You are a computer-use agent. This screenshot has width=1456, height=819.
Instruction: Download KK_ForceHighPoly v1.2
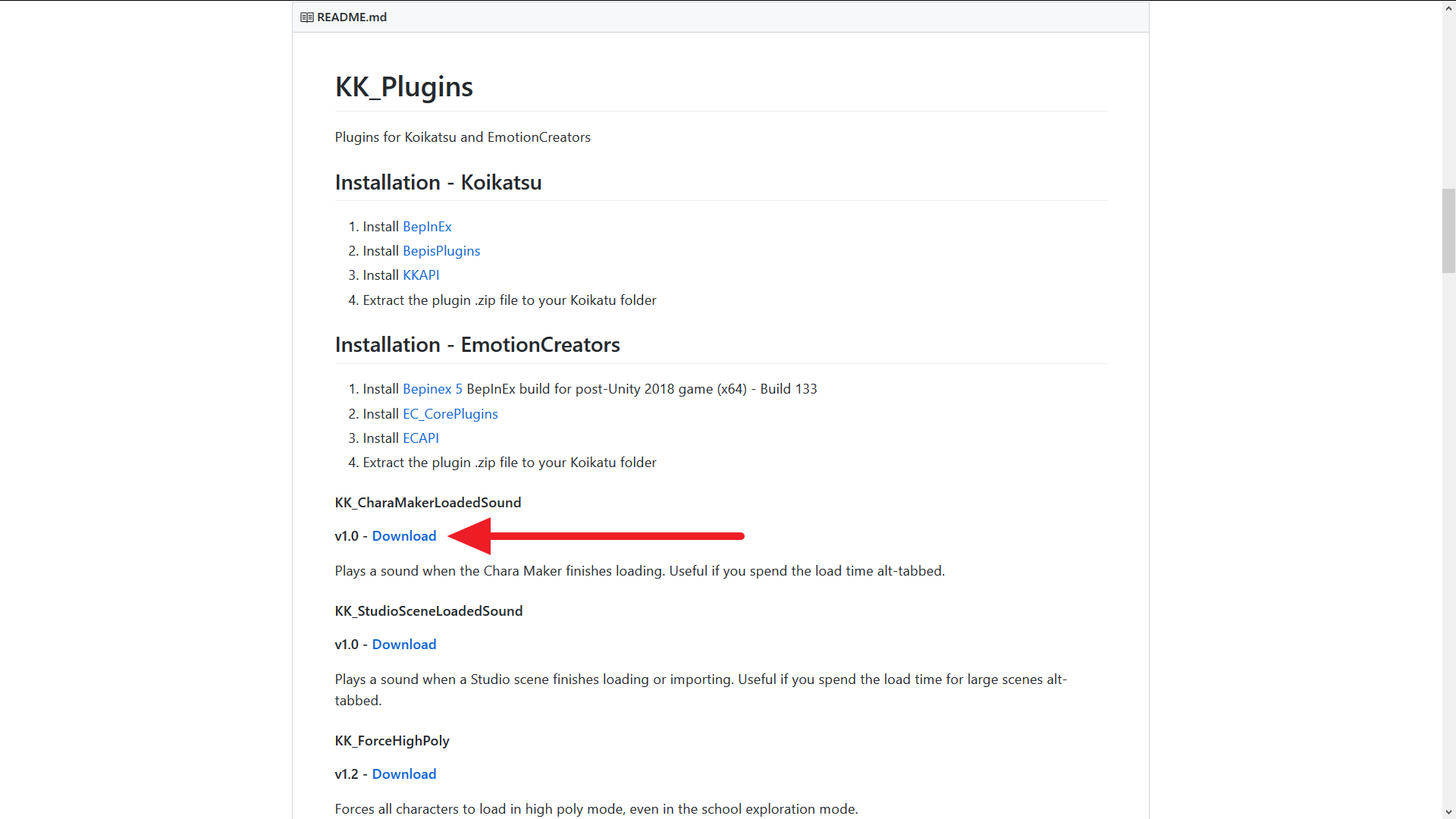pos(404,774)
